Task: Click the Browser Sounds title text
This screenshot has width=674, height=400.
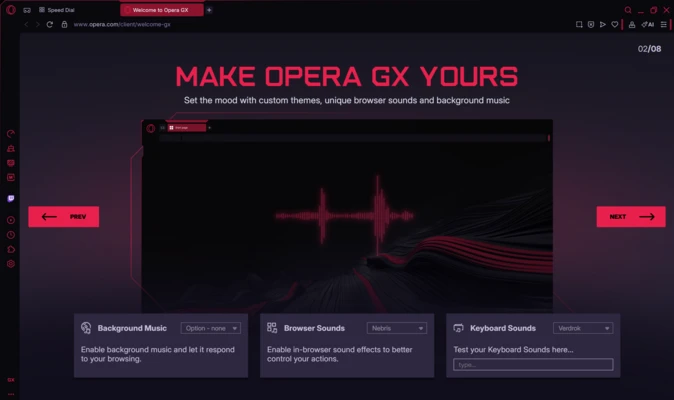Action: (x=314, y=328)
